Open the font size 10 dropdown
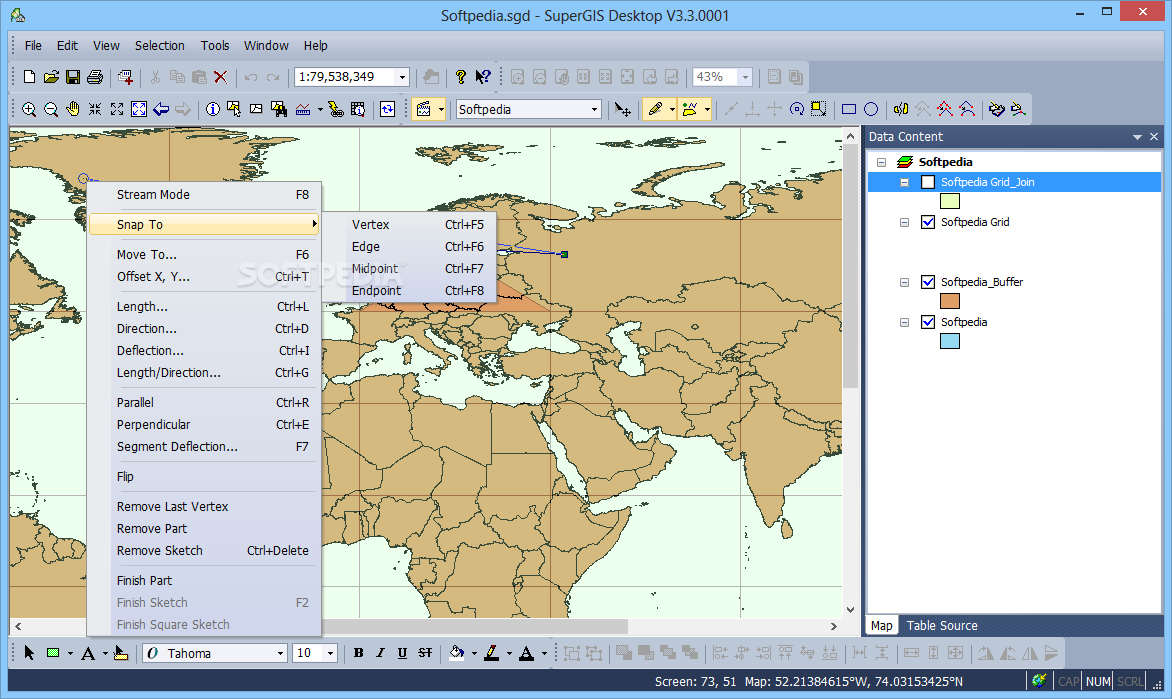 click(330, 653)
